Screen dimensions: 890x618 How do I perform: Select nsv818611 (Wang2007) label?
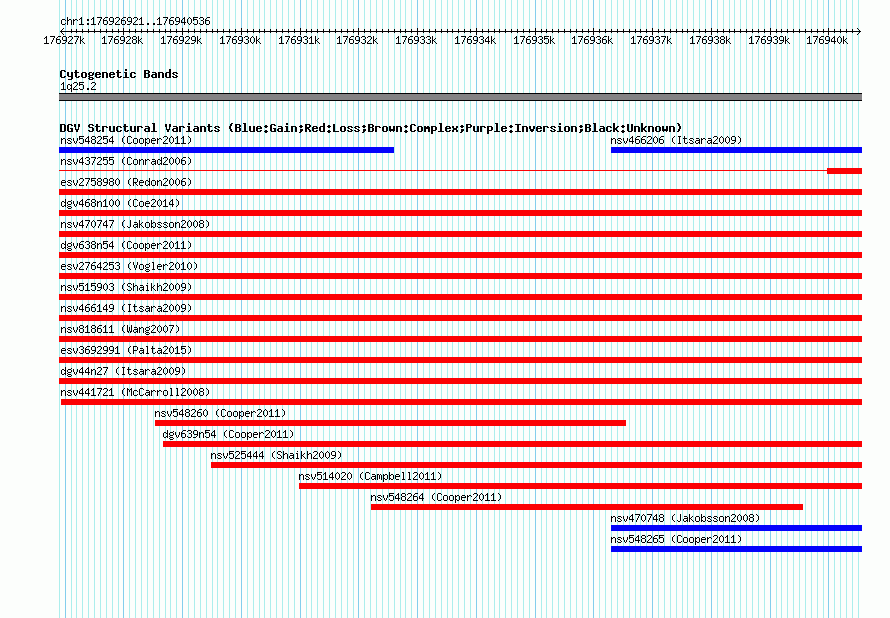[120, 329]
